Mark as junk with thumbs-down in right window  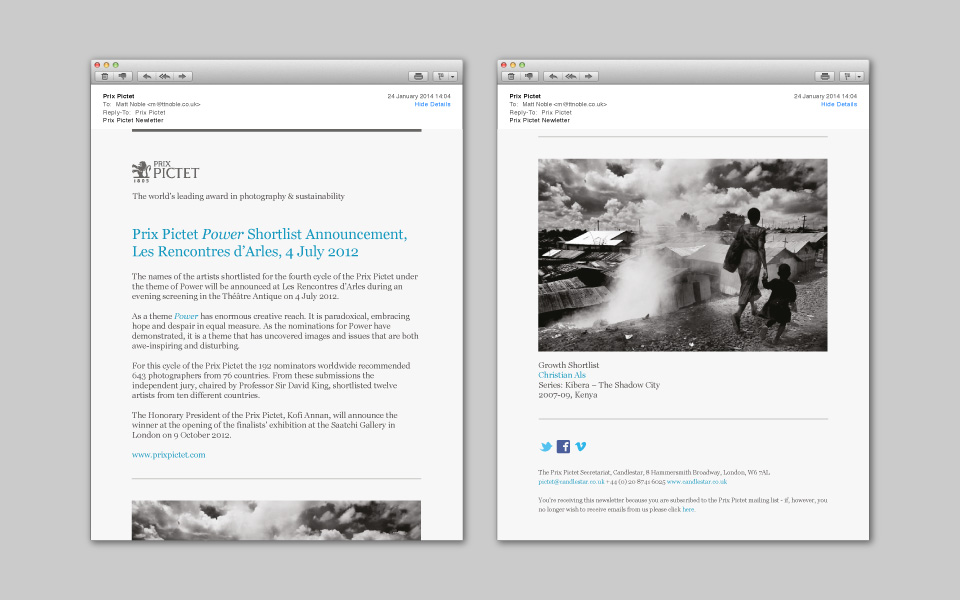(x=530, y=77)
